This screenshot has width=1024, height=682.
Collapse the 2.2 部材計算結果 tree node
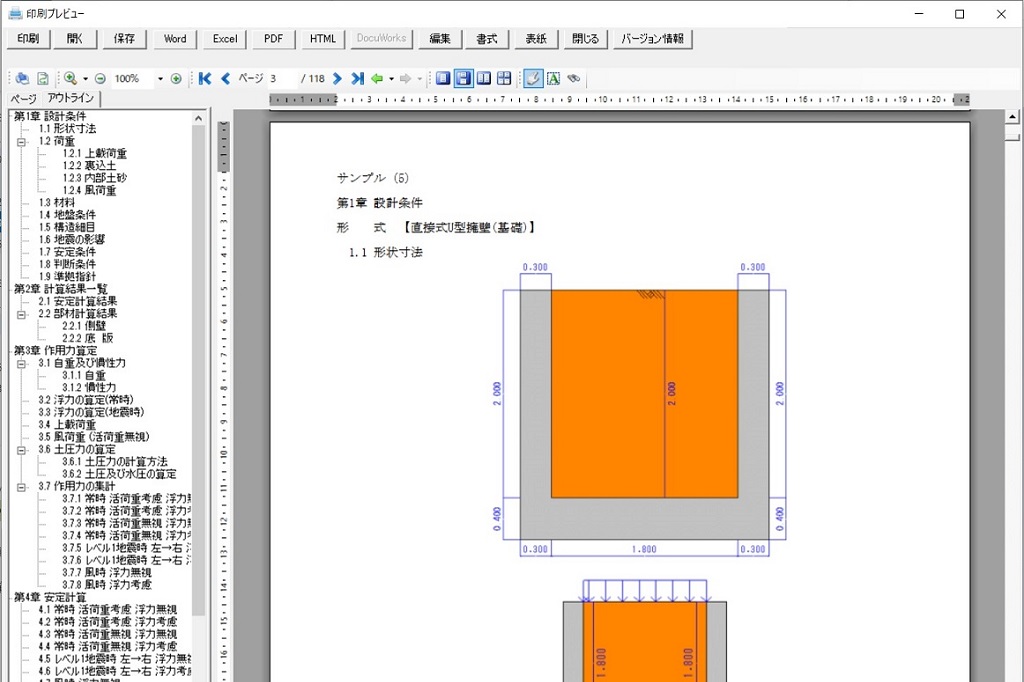[x=22, y=314]
